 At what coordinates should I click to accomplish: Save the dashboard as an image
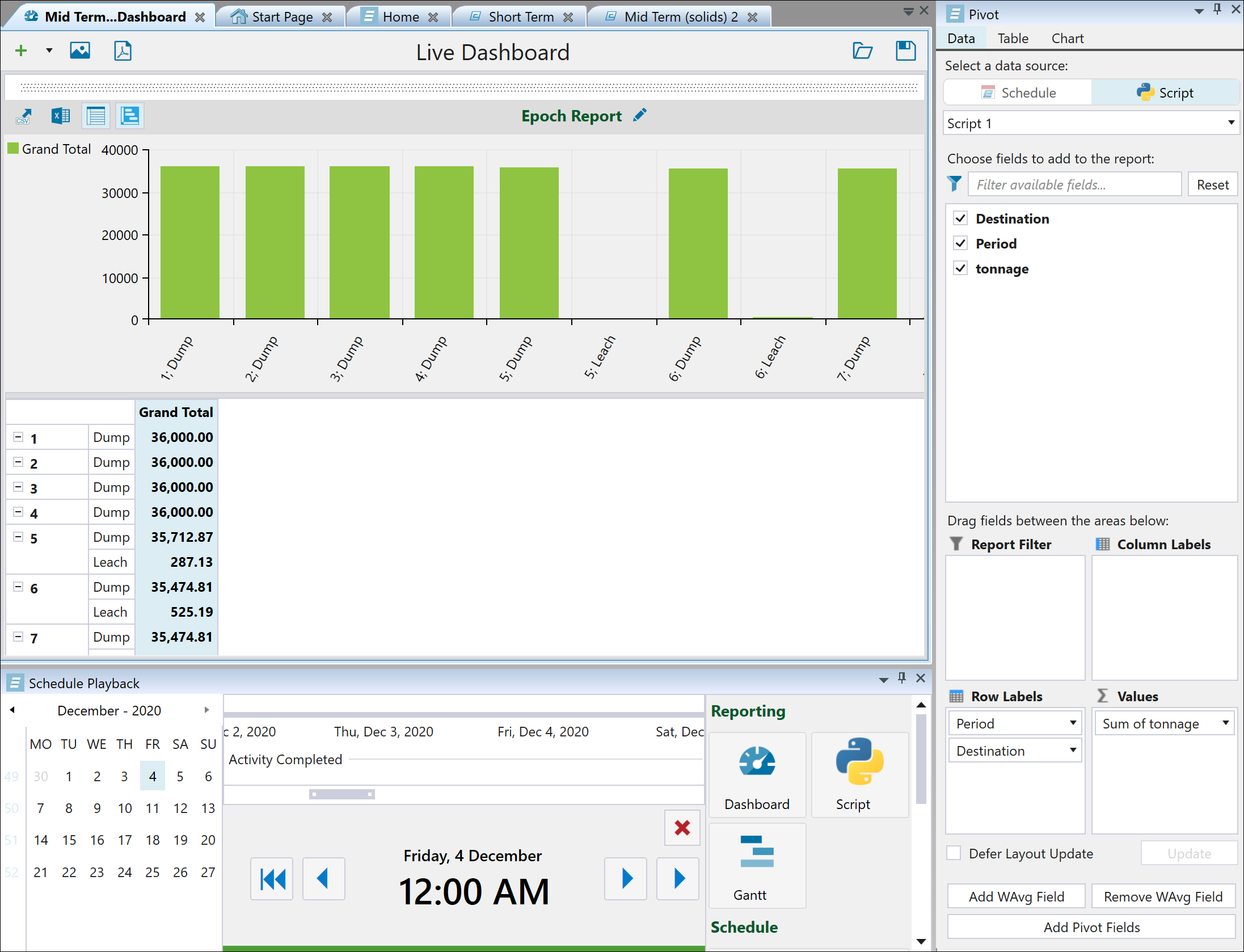coord(80,51)
